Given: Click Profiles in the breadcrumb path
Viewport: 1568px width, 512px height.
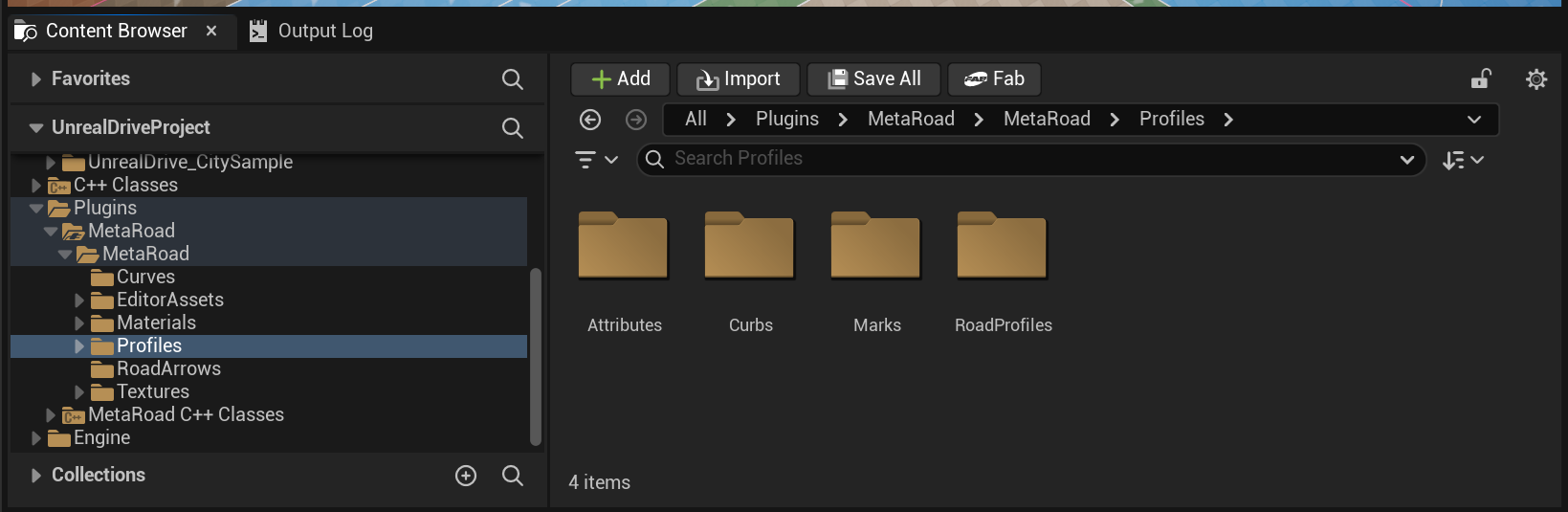Looking at the screenshot, I should pos(1172,120).
